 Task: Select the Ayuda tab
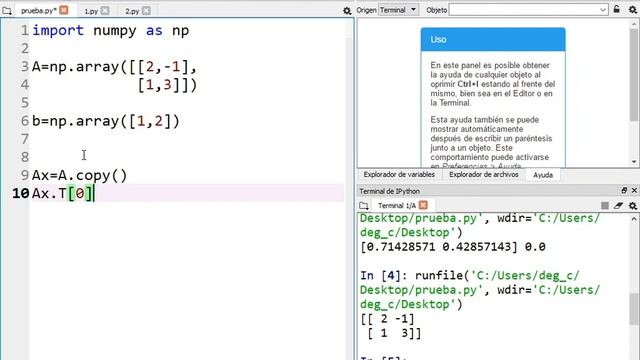[543, 175]
